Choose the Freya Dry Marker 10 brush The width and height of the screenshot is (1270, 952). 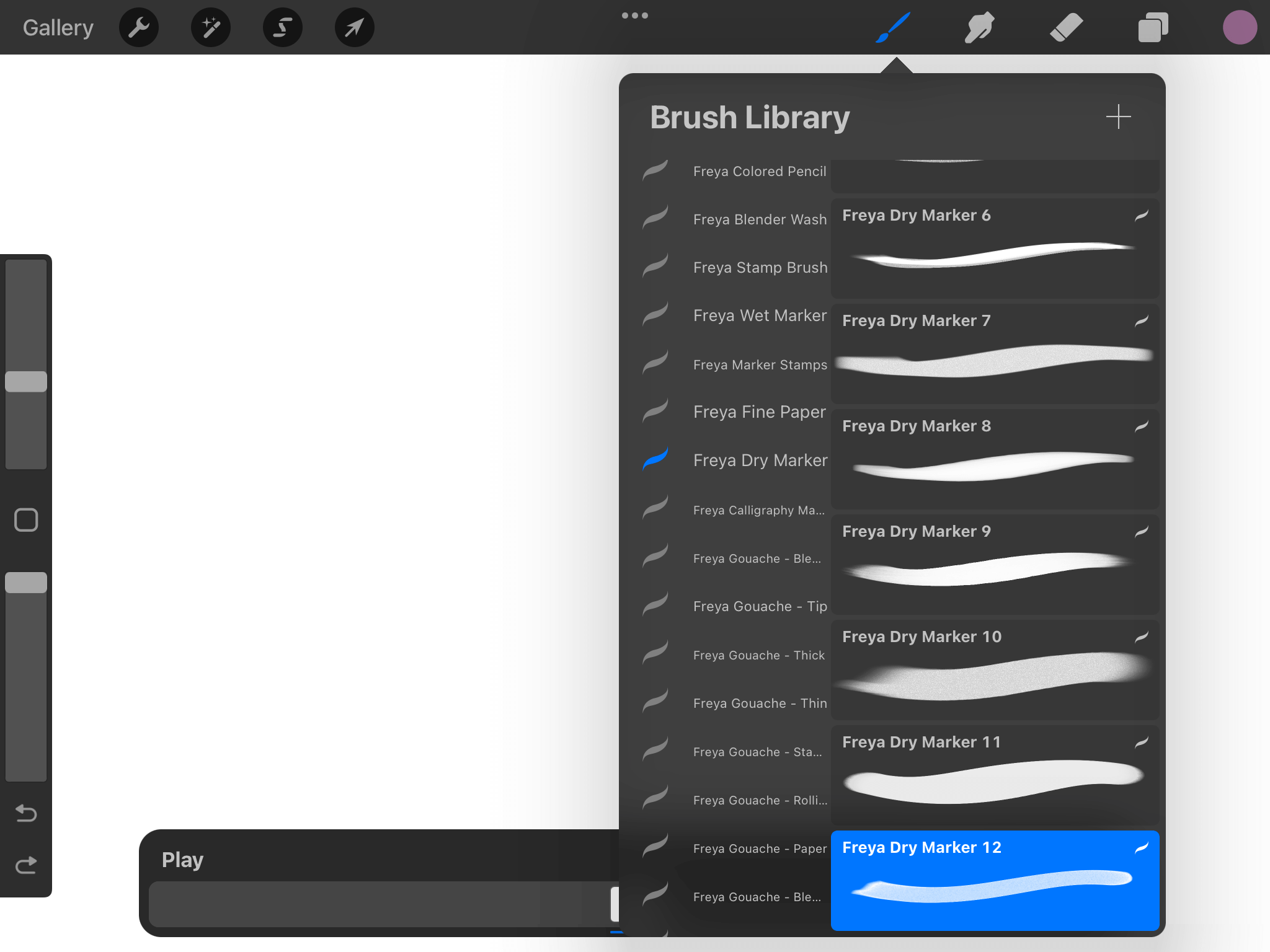tap(995, 669)
